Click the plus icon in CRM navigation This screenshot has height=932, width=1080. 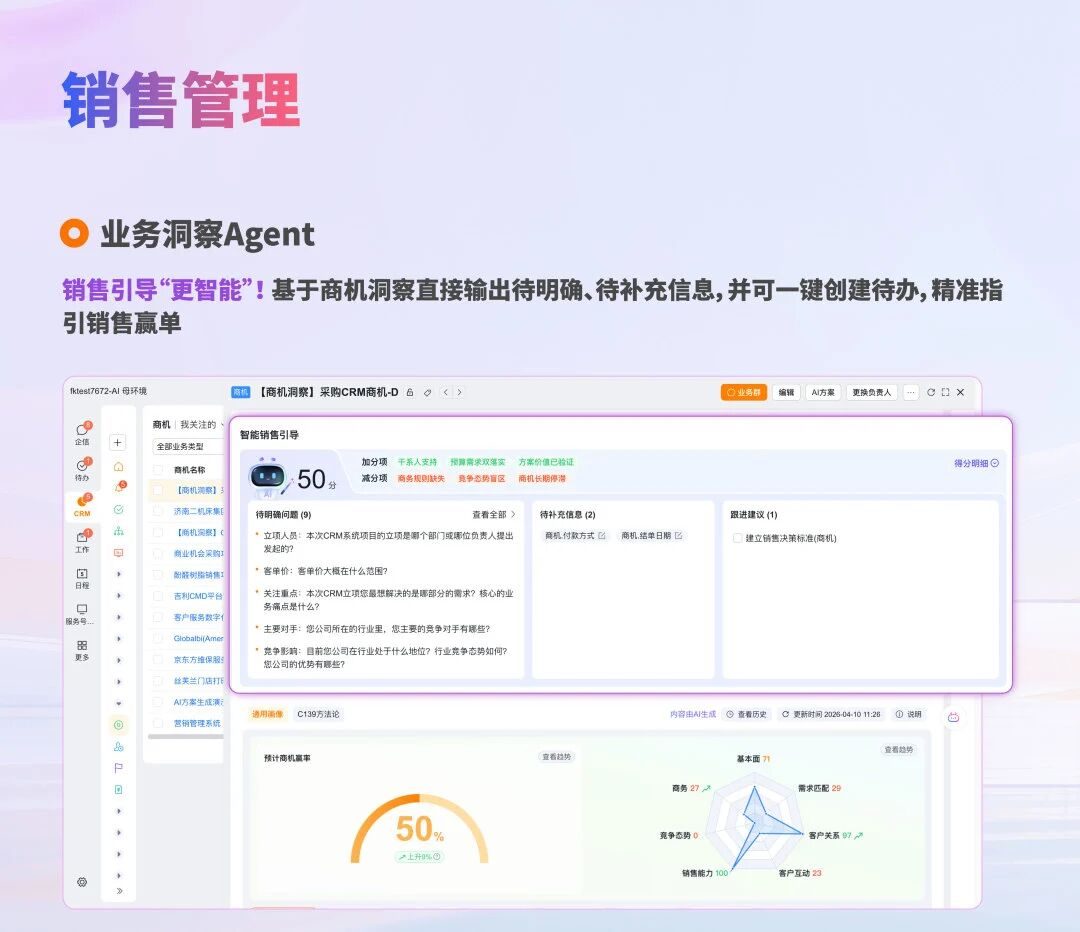(118, 442)
